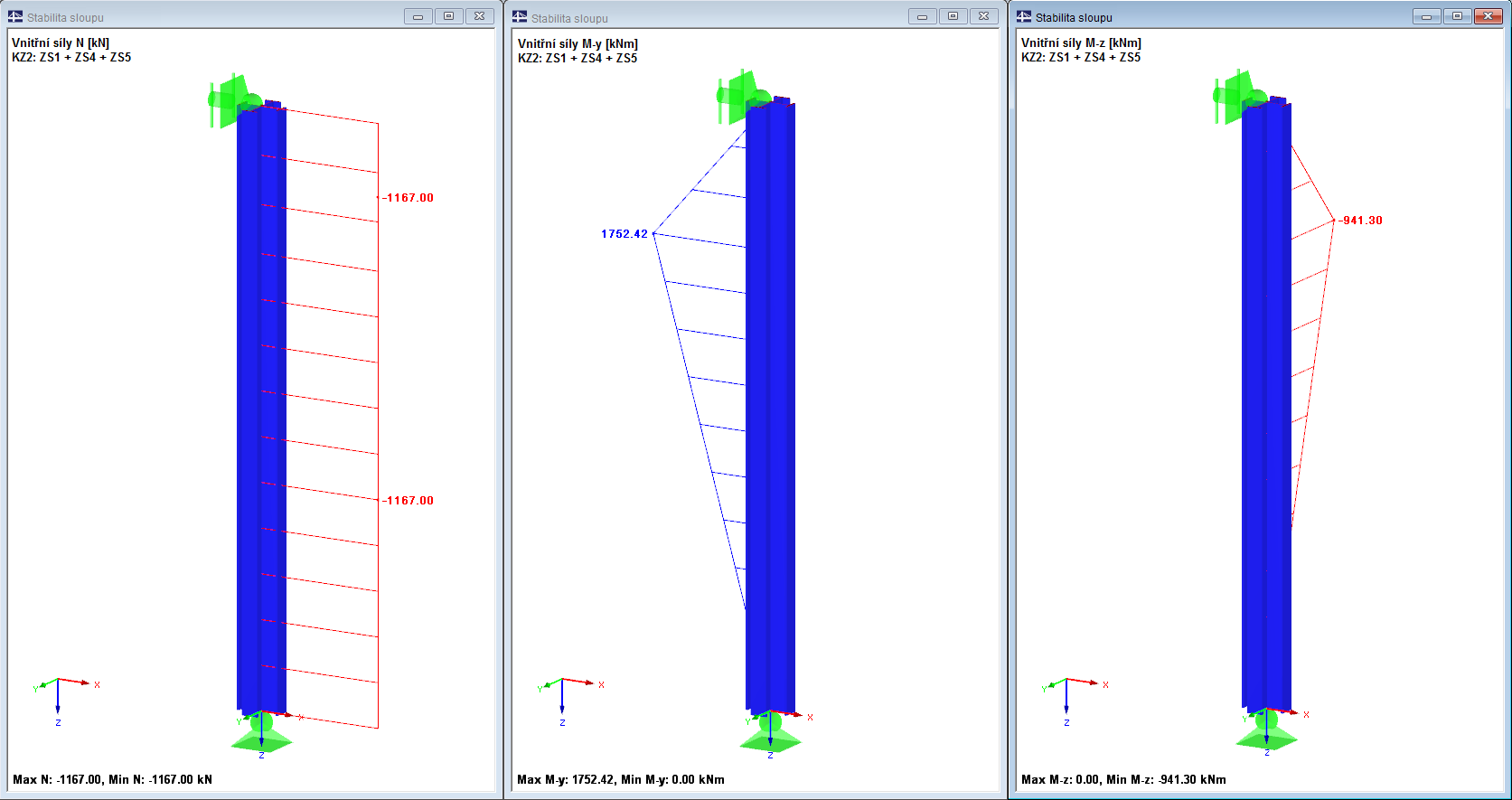The height and width of the screenshot is (800, 1512).
Task: Click the blue column member in the N window
Action: (261, 407)
